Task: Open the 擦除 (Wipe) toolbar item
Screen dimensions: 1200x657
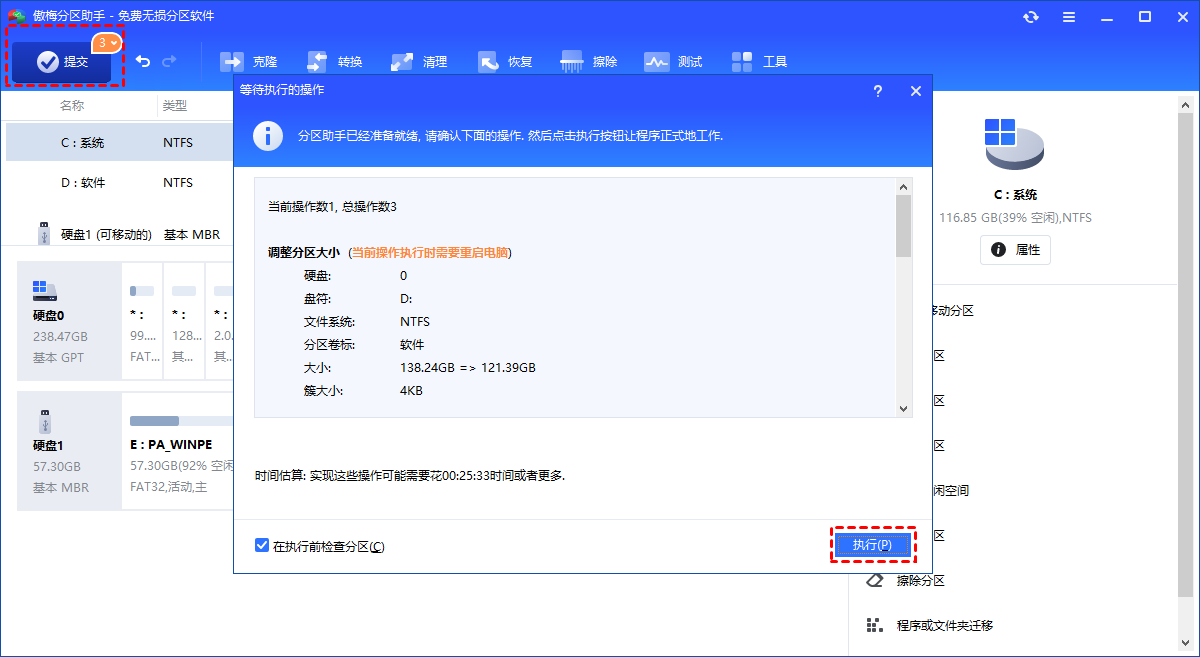Action: [x=590, y=62]
